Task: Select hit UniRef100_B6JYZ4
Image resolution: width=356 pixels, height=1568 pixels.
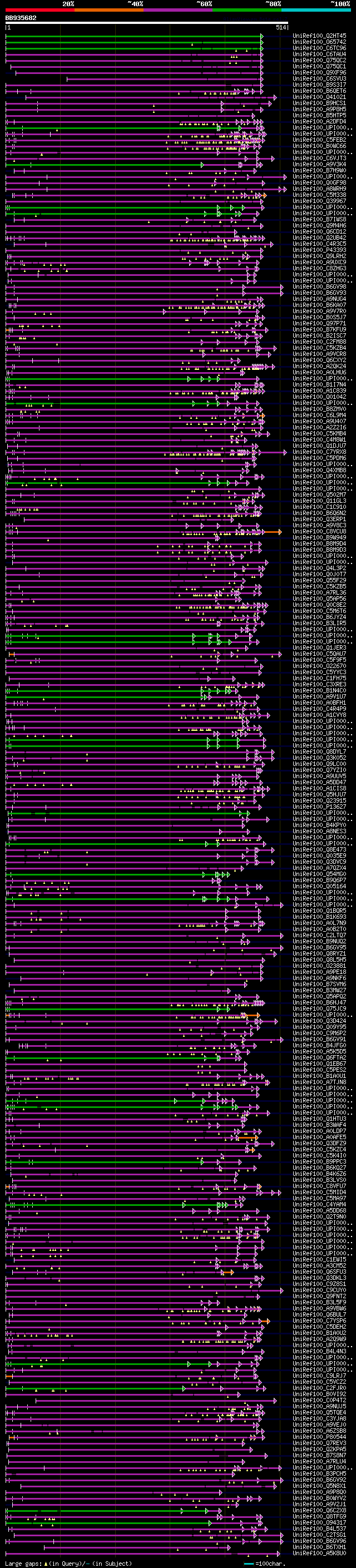Action: (319, 617)
